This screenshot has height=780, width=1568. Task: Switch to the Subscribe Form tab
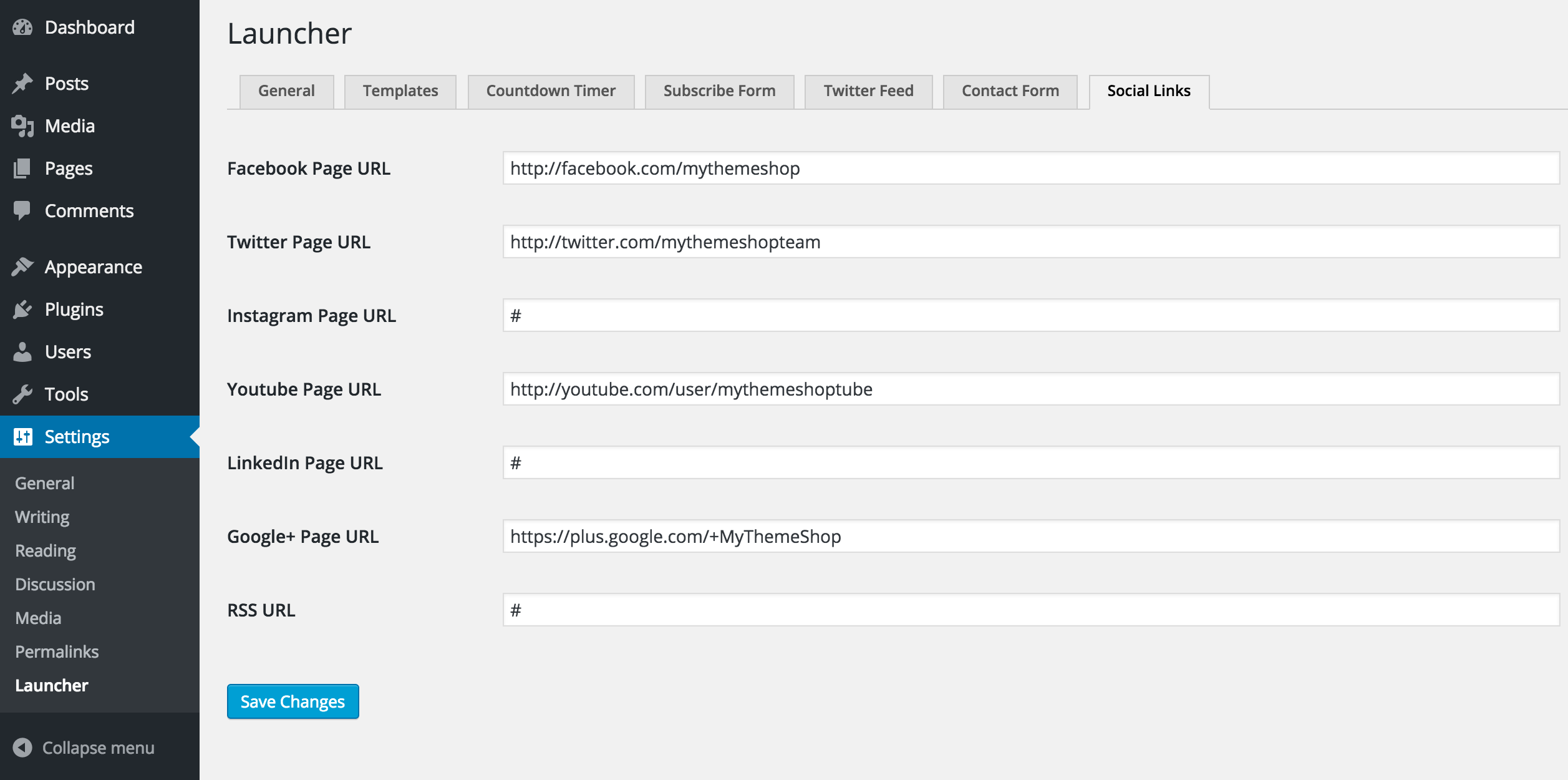720,91
